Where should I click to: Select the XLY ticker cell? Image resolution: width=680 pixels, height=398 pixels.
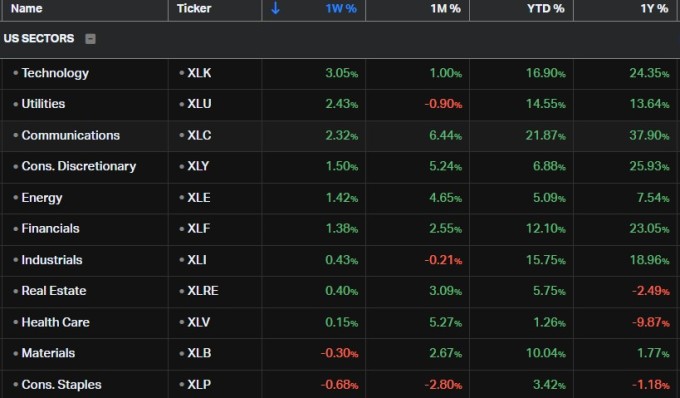tap(198, 166)
